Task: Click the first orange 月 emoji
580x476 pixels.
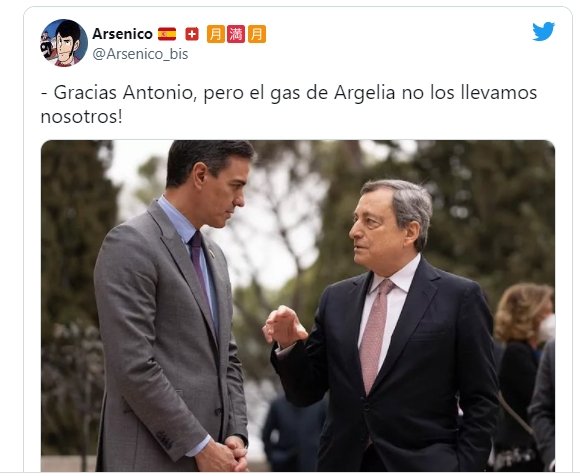Action: (x=216, y=34)
